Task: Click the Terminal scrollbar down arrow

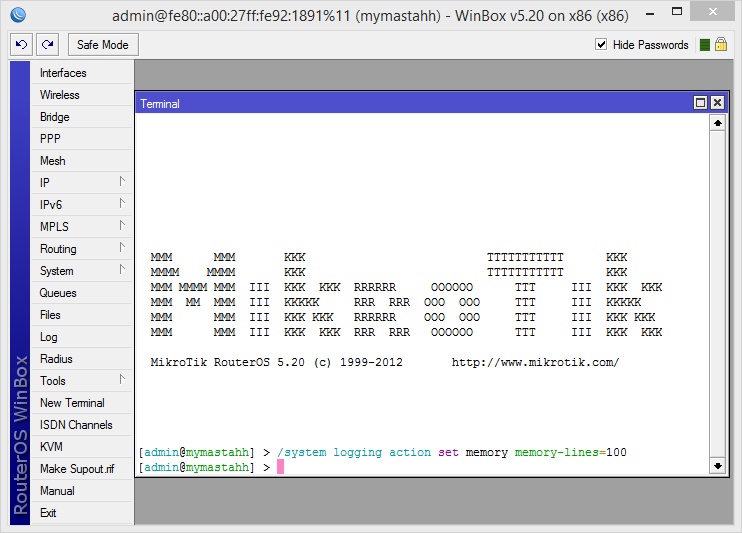Action: (718, 466)
